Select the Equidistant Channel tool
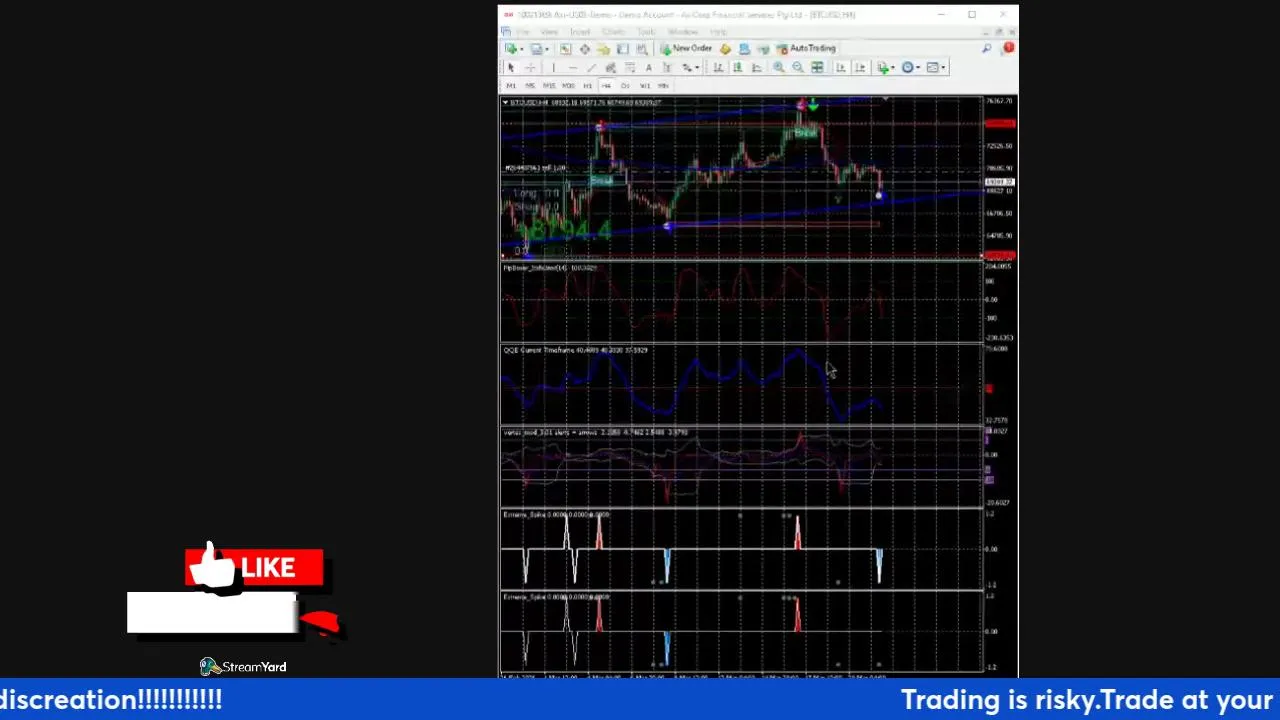The width and height of the screenshot is (1280, 720). [611, 67]
